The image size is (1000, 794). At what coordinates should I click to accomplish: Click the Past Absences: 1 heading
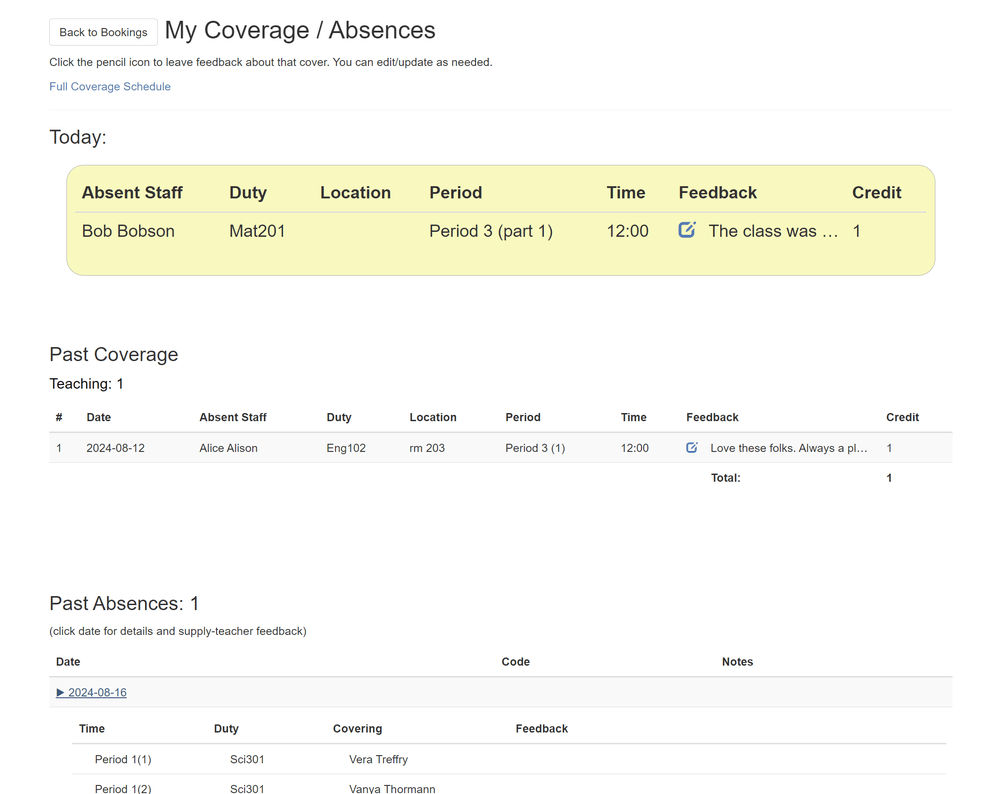[x=124, y=603]
